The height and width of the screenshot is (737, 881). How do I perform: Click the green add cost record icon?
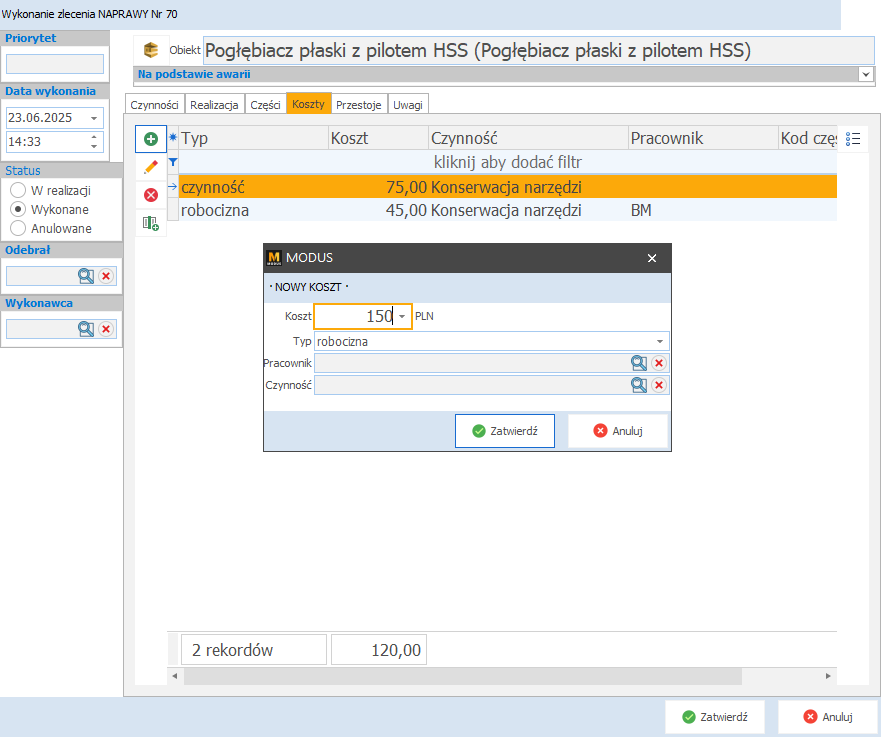(x=151, y=139)
